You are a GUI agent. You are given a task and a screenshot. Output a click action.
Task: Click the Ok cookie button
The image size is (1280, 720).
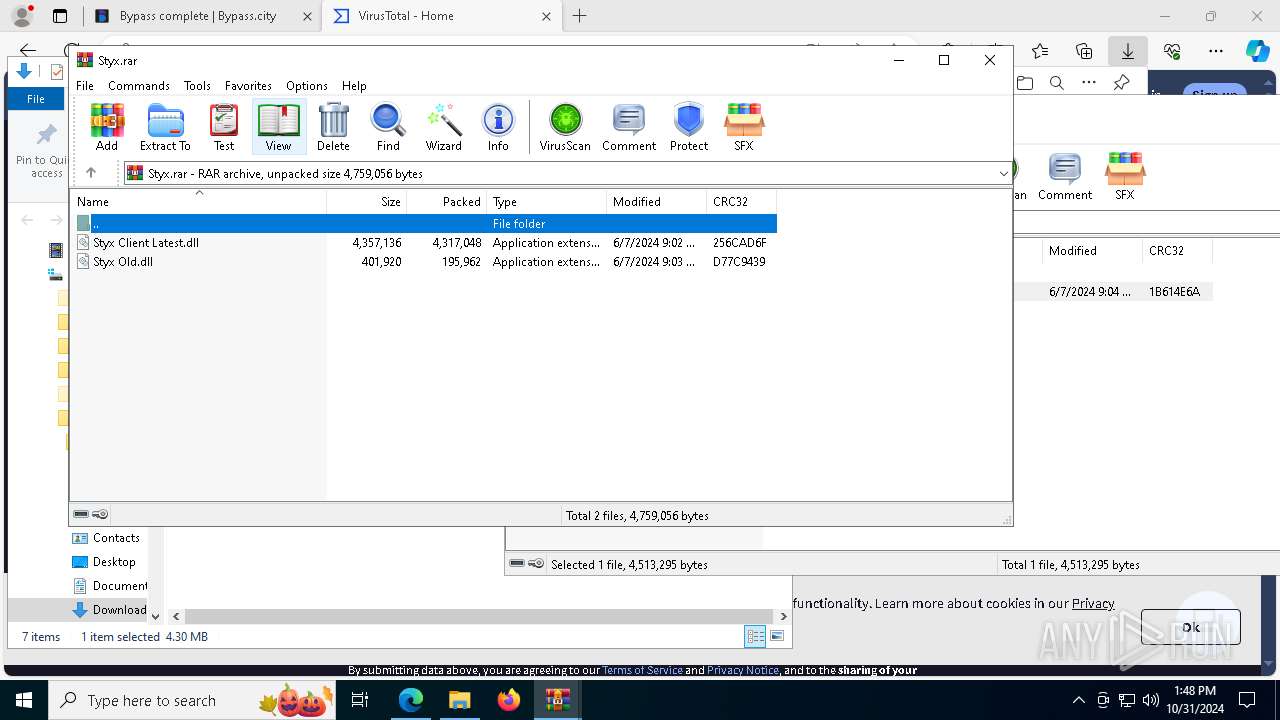coord(1190,627)
